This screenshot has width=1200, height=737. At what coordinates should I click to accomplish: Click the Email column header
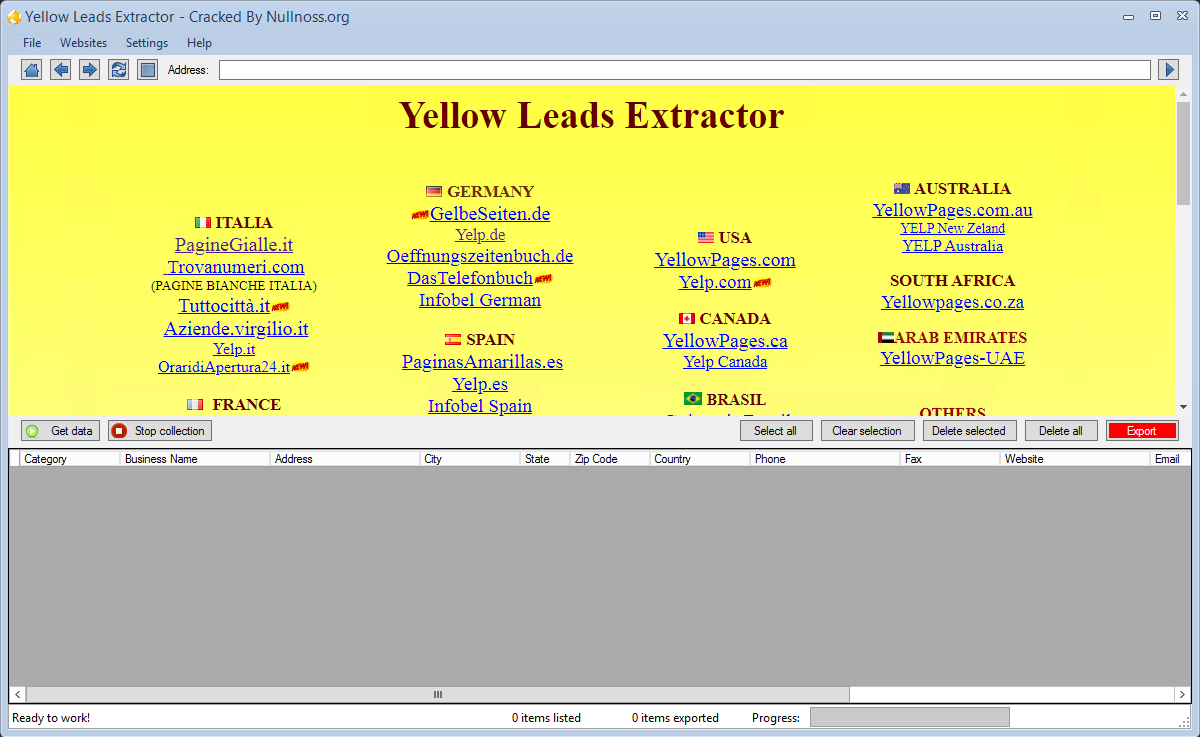pos(1170,459)
